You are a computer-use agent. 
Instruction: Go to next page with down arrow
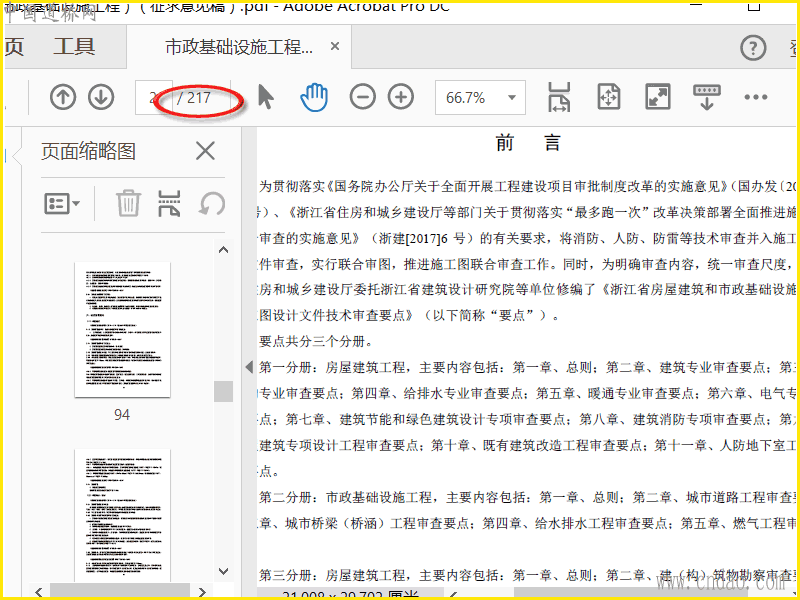pos(101,97)
